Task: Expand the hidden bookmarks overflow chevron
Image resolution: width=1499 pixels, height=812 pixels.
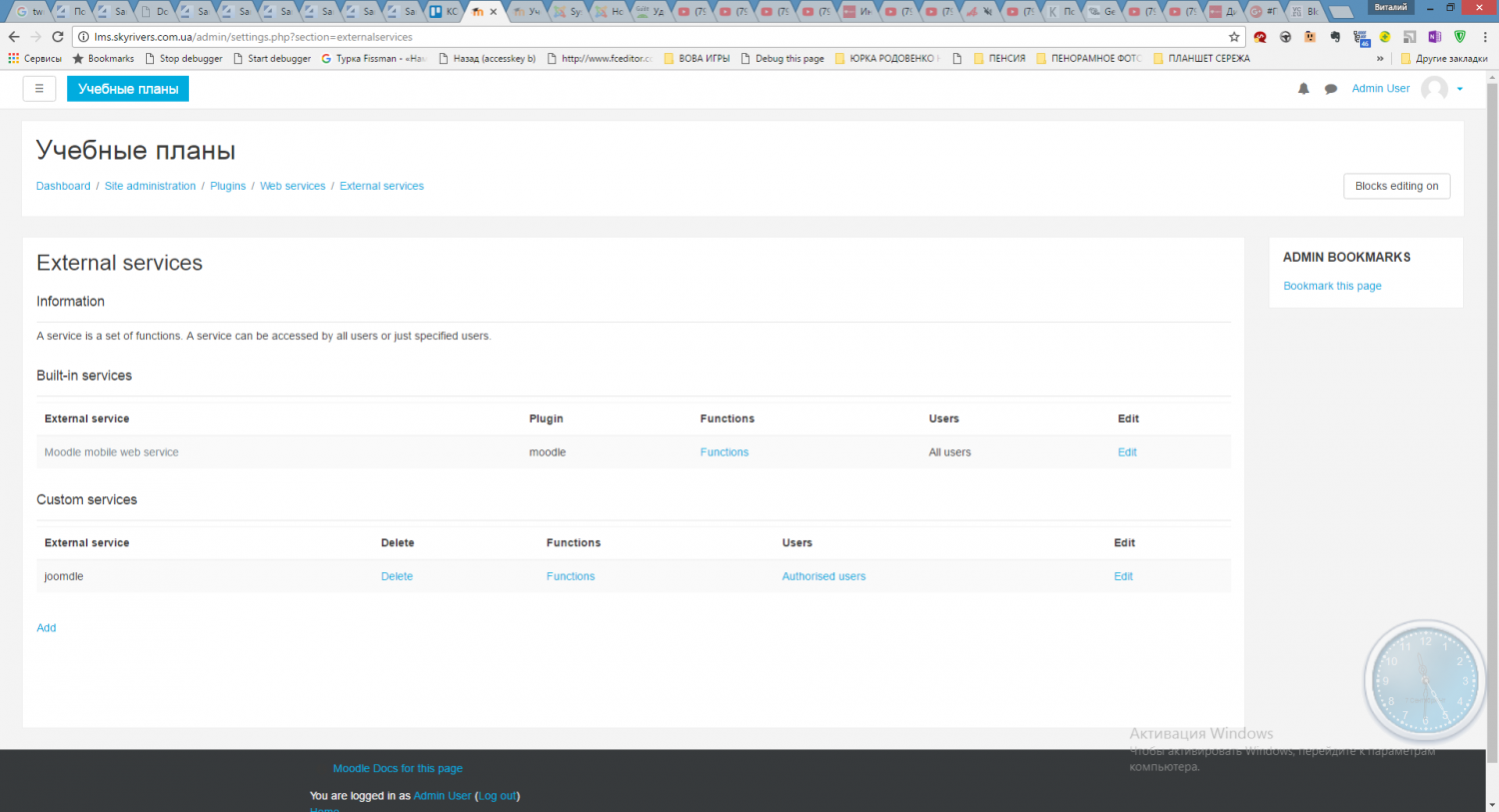Action: (1380, 59)
